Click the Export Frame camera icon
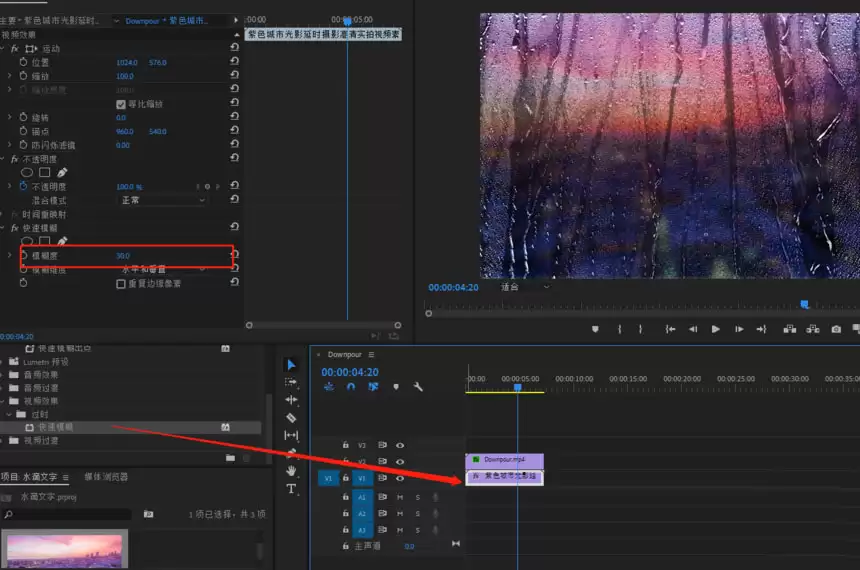 [836, 329]
